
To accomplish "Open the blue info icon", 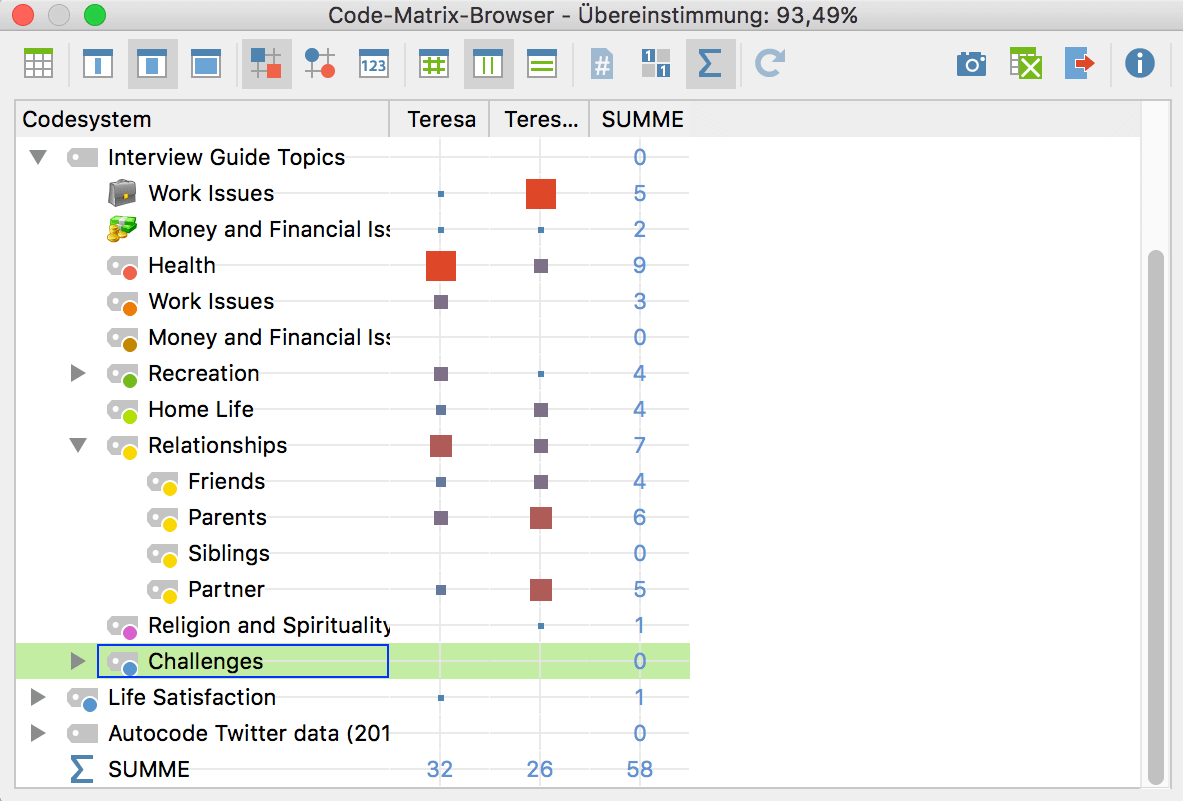I will click(1140, 64).
